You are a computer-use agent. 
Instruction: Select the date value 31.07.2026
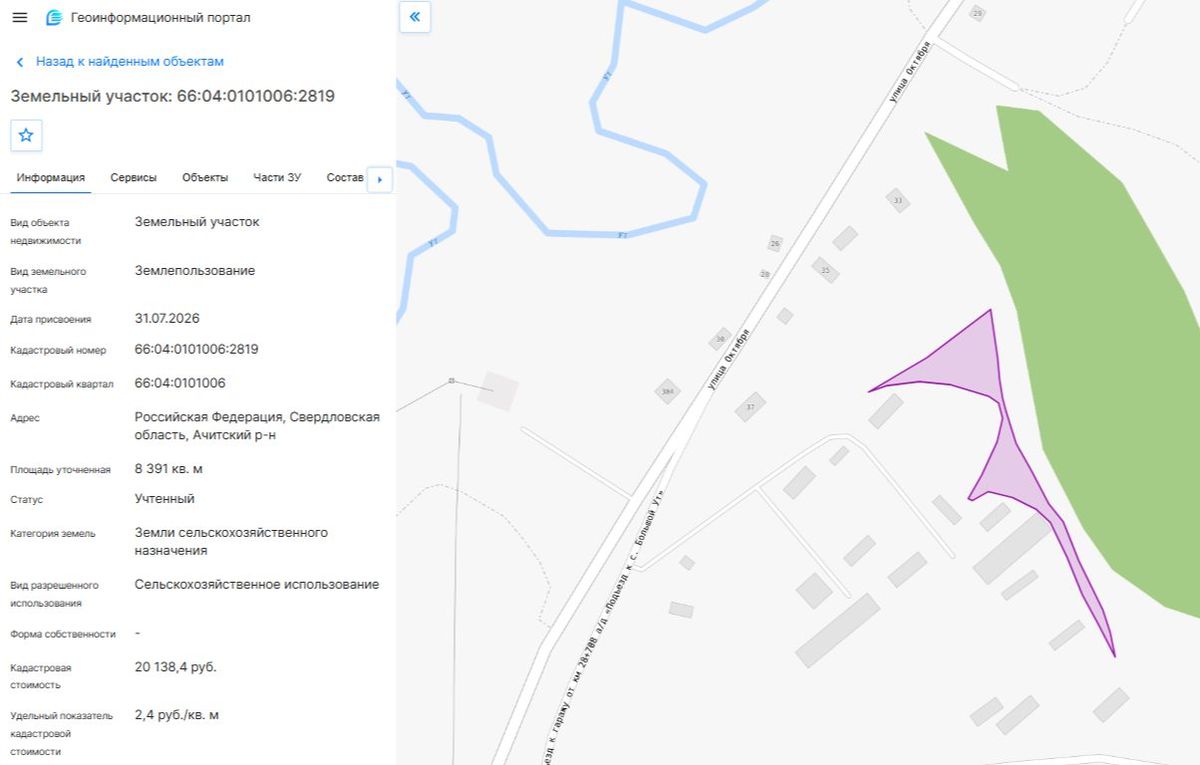167,319
